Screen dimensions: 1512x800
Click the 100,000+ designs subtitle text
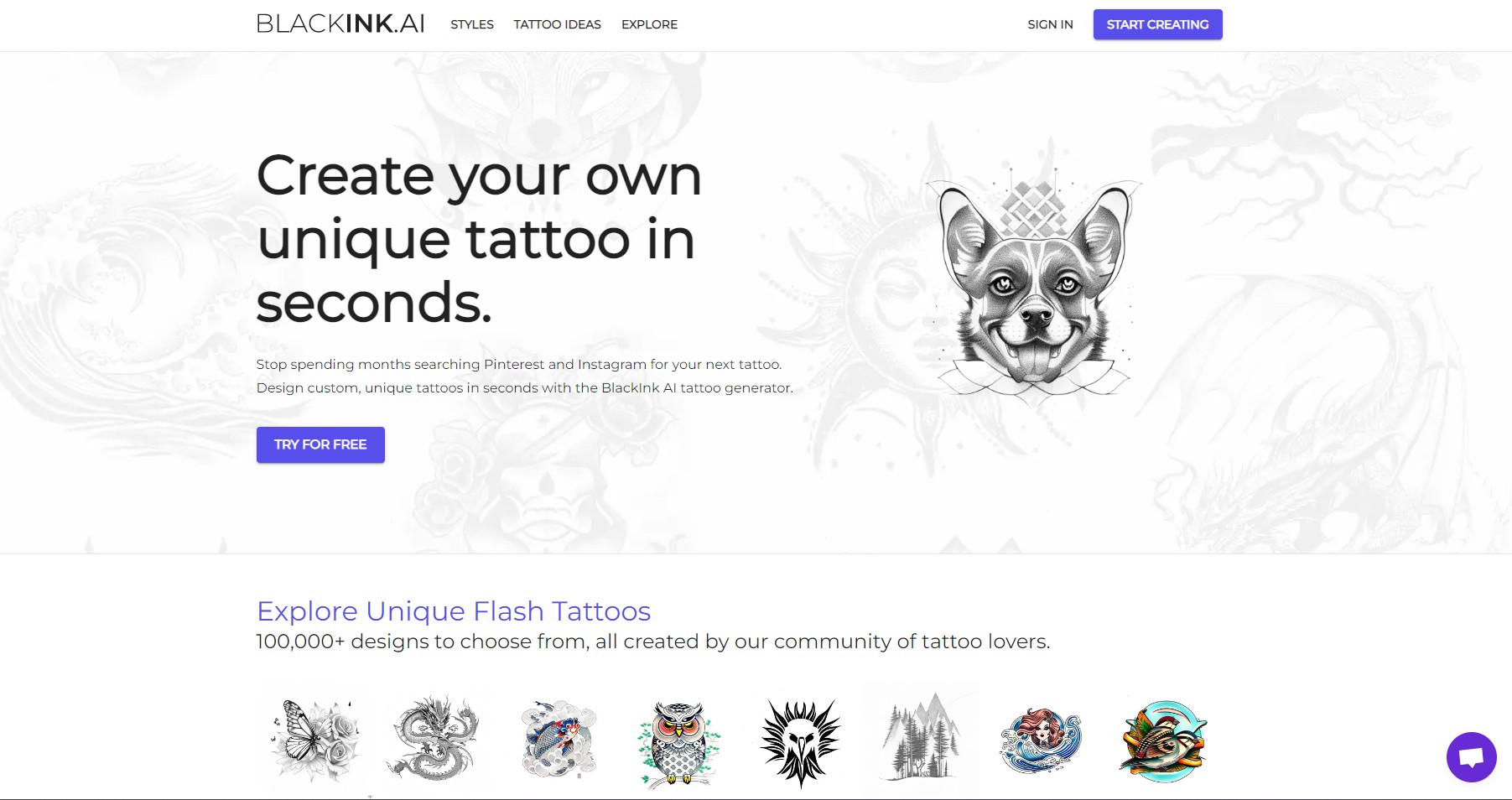[653, 642]
